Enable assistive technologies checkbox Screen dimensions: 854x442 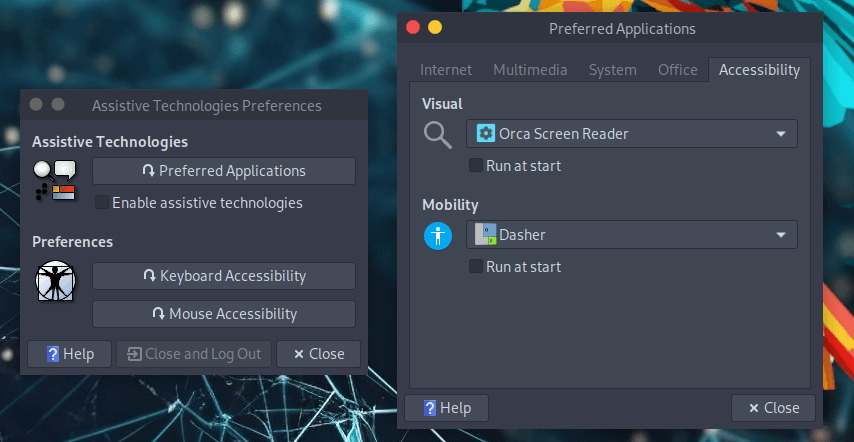pyautogui.click(x=101, y=203)
